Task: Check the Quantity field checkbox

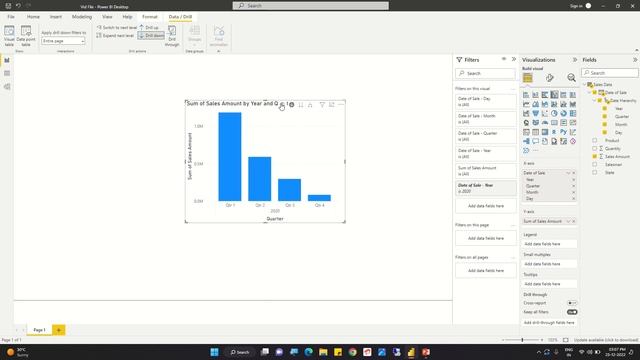Action: point(595,149)
